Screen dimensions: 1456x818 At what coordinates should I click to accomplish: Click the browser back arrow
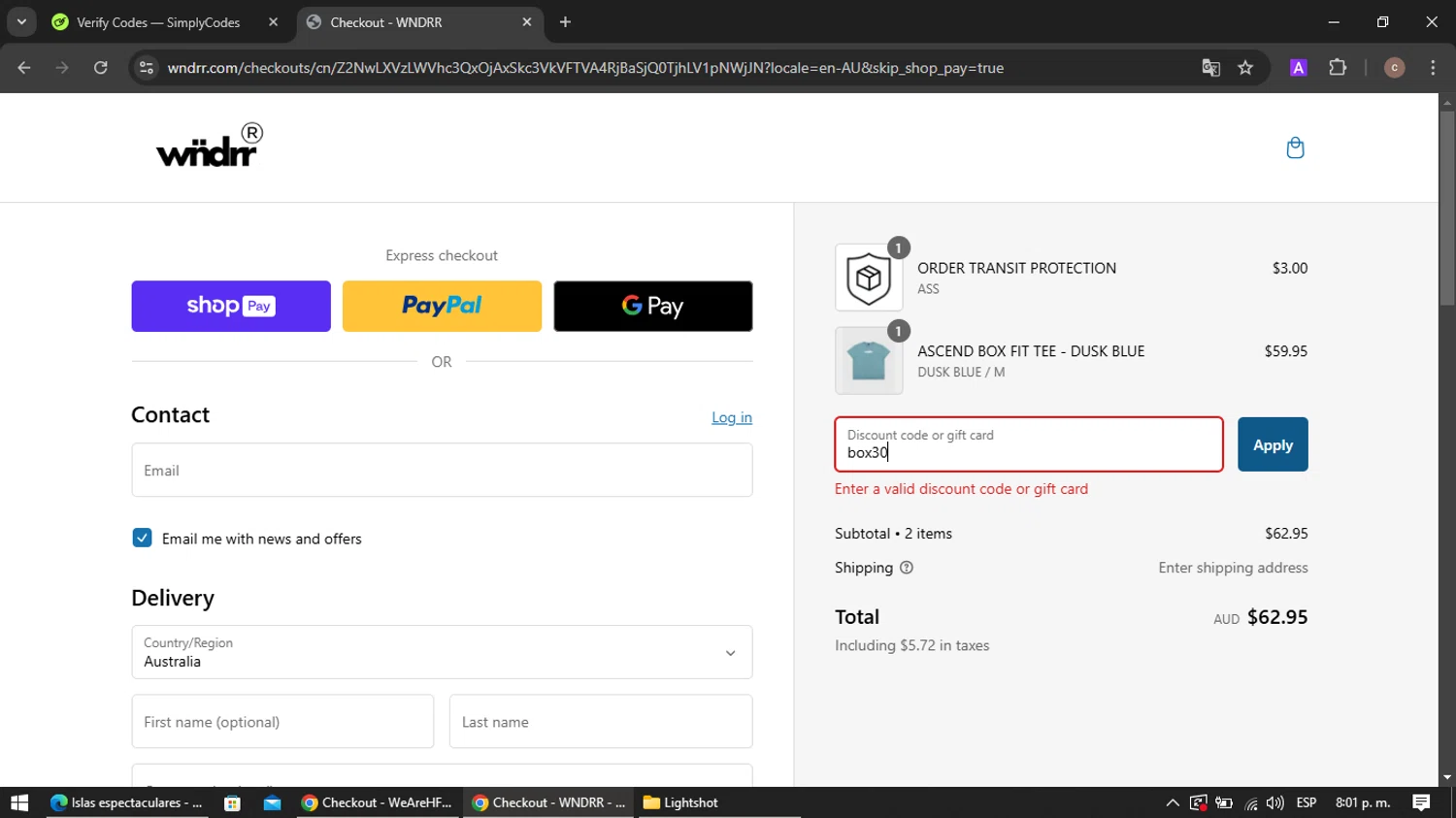(x=24, y=68)
